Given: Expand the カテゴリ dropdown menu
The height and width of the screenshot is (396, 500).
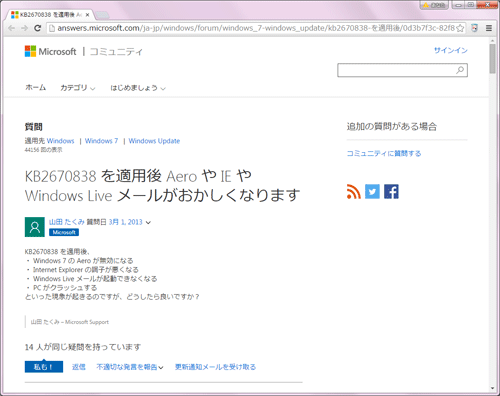Looking at the screenshot, I should [78, 88].
